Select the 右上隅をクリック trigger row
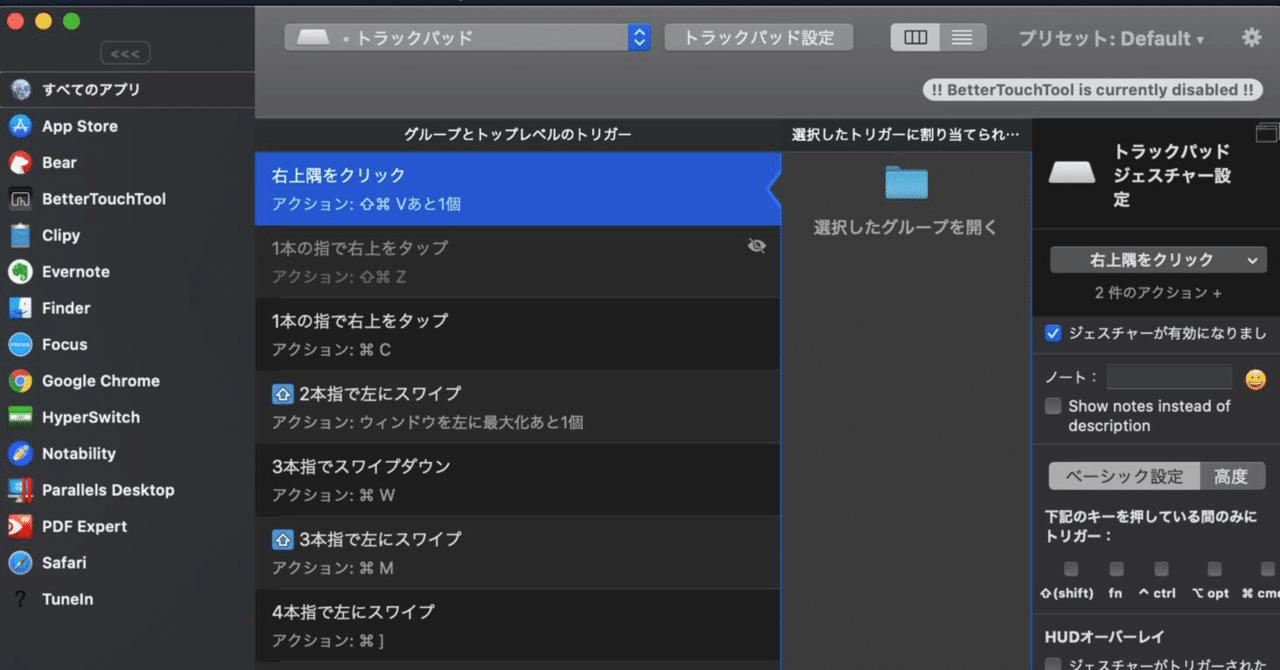The image size is (1280, 670). (x=517, y=189)
